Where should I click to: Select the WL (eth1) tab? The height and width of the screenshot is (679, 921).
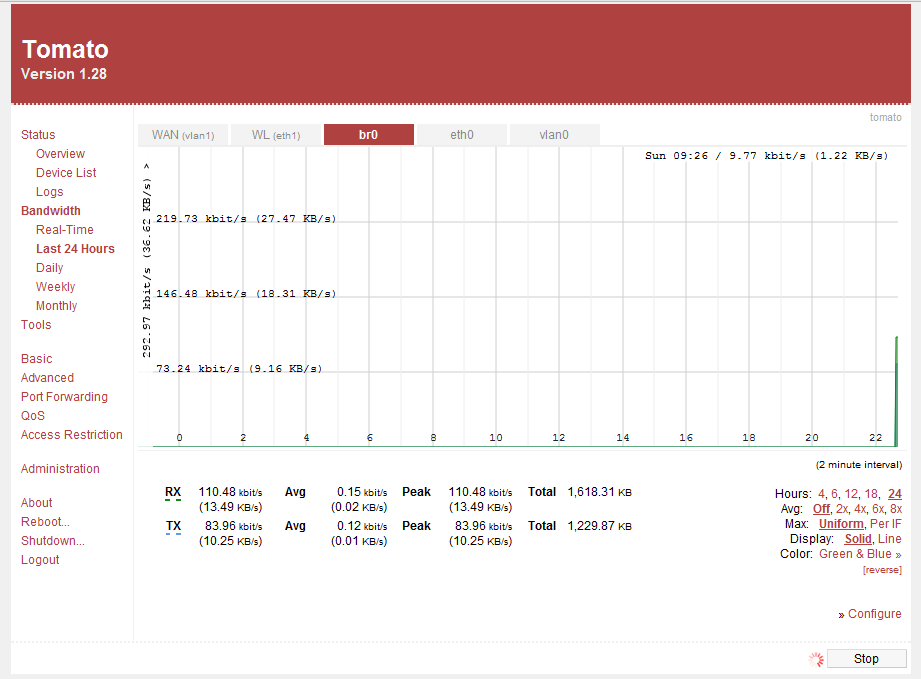point(276,135)
